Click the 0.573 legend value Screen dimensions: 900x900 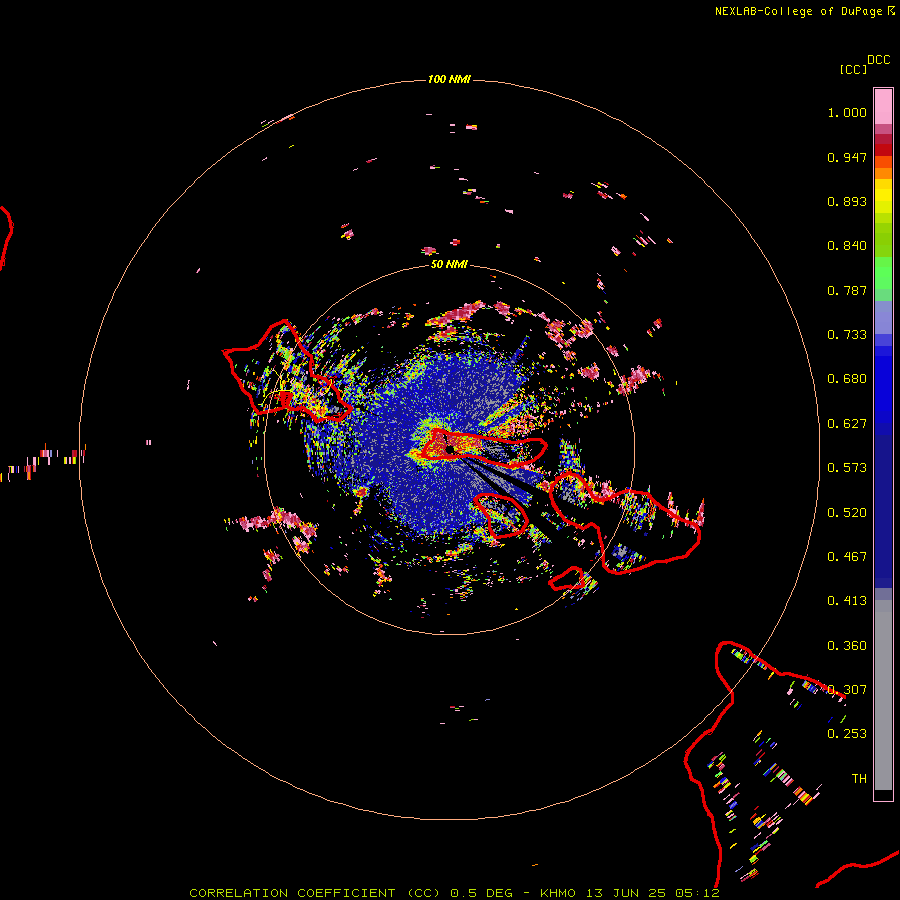tap(847, 468)
